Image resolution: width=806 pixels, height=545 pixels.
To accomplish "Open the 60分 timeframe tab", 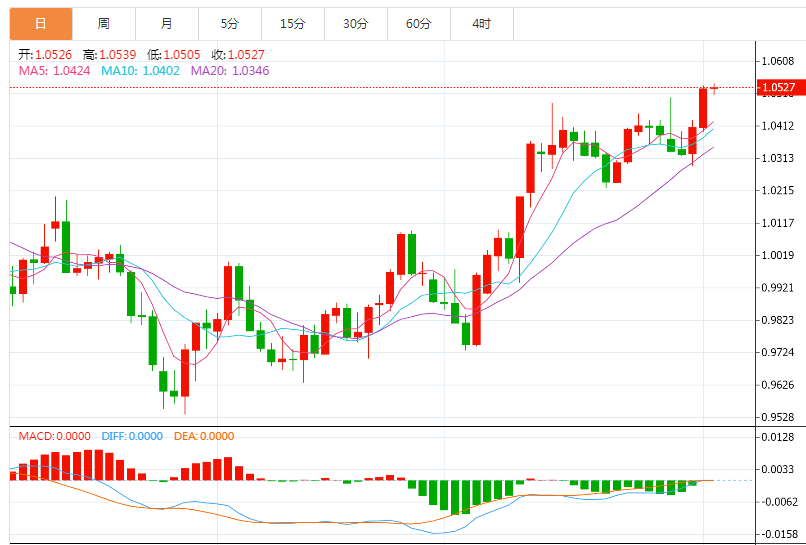I will pyautogui.click(x=418, y=24).
